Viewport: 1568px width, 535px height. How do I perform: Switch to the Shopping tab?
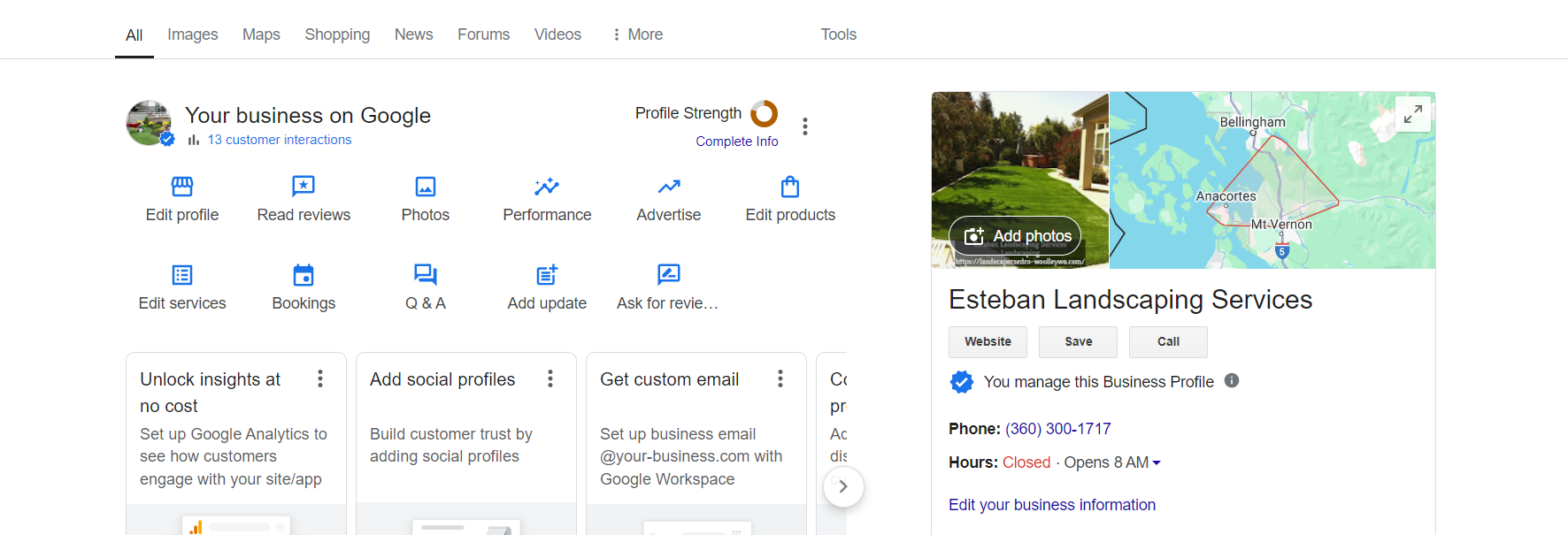point(337,34)
